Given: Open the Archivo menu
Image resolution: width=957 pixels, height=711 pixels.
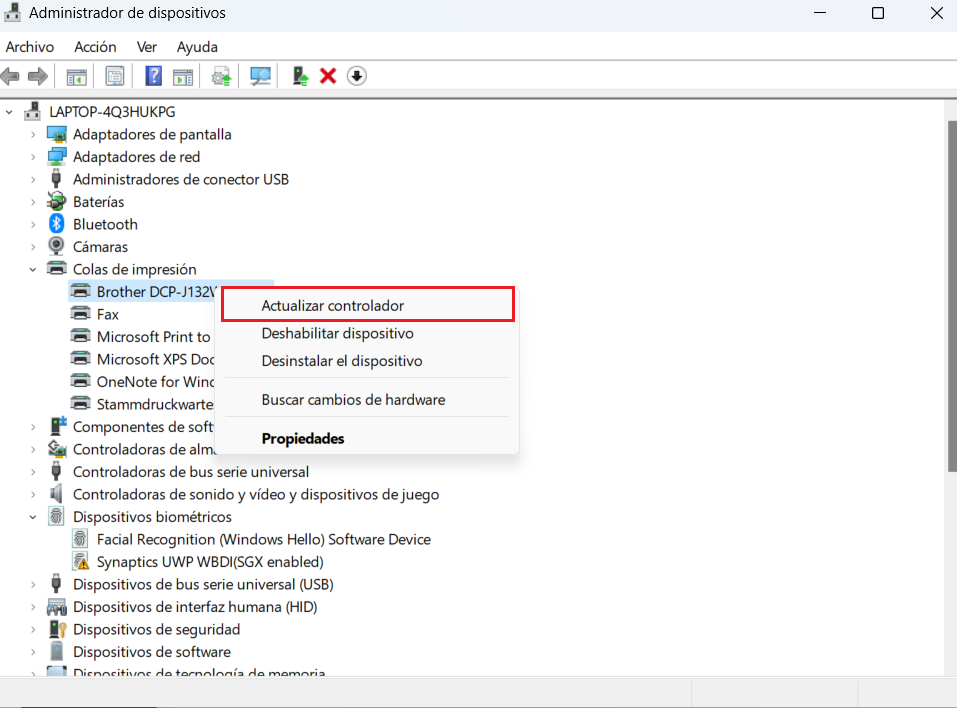Looking at the screenshot, I should (x=30, y=47).
